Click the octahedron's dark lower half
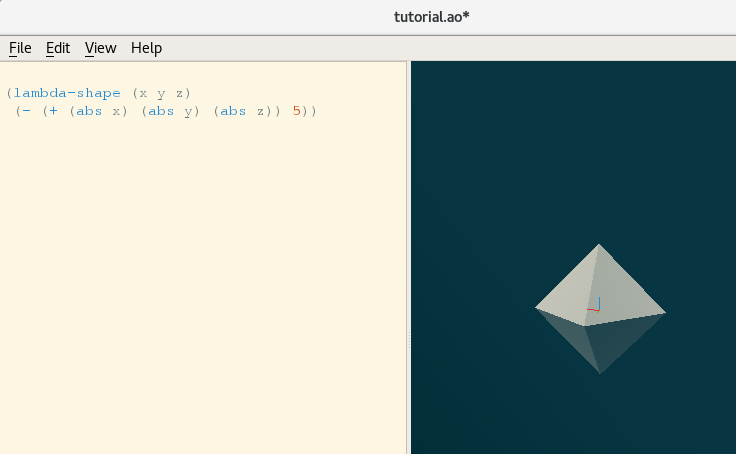The height and width of the screenshot is (454, 736). [600, 342]
